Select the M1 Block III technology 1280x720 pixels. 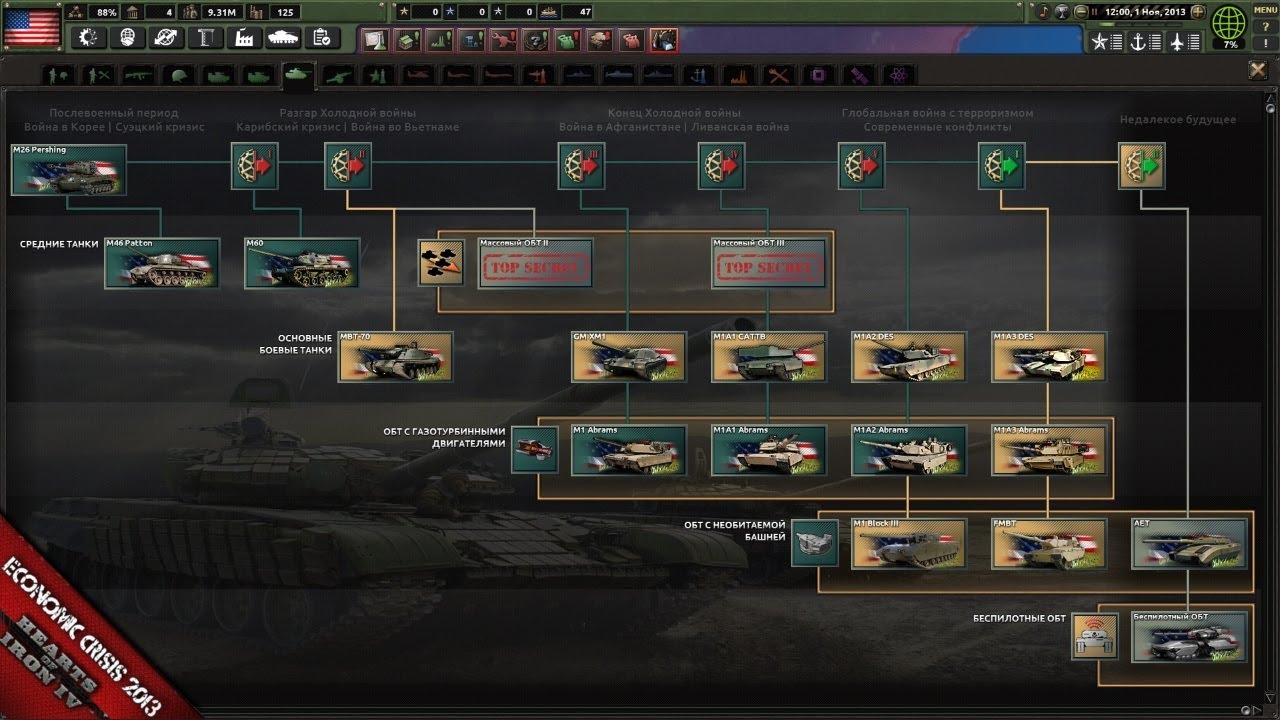coord(909,544)
